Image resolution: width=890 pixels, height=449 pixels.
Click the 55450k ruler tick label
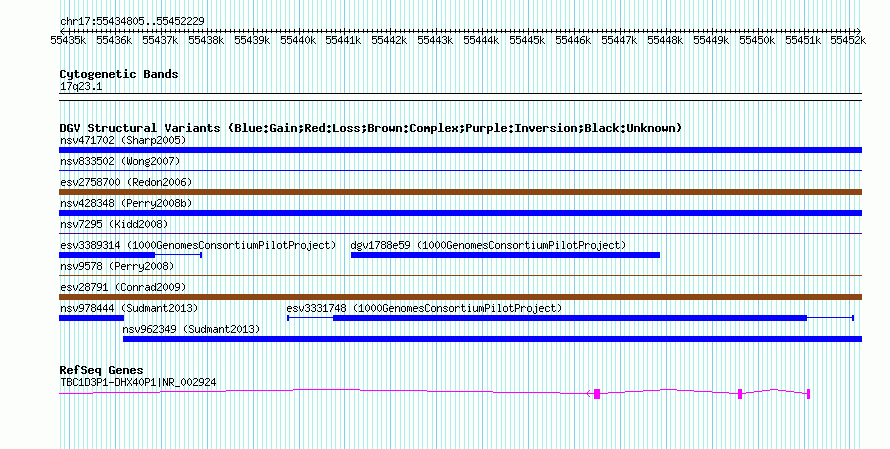click(757, 40)
